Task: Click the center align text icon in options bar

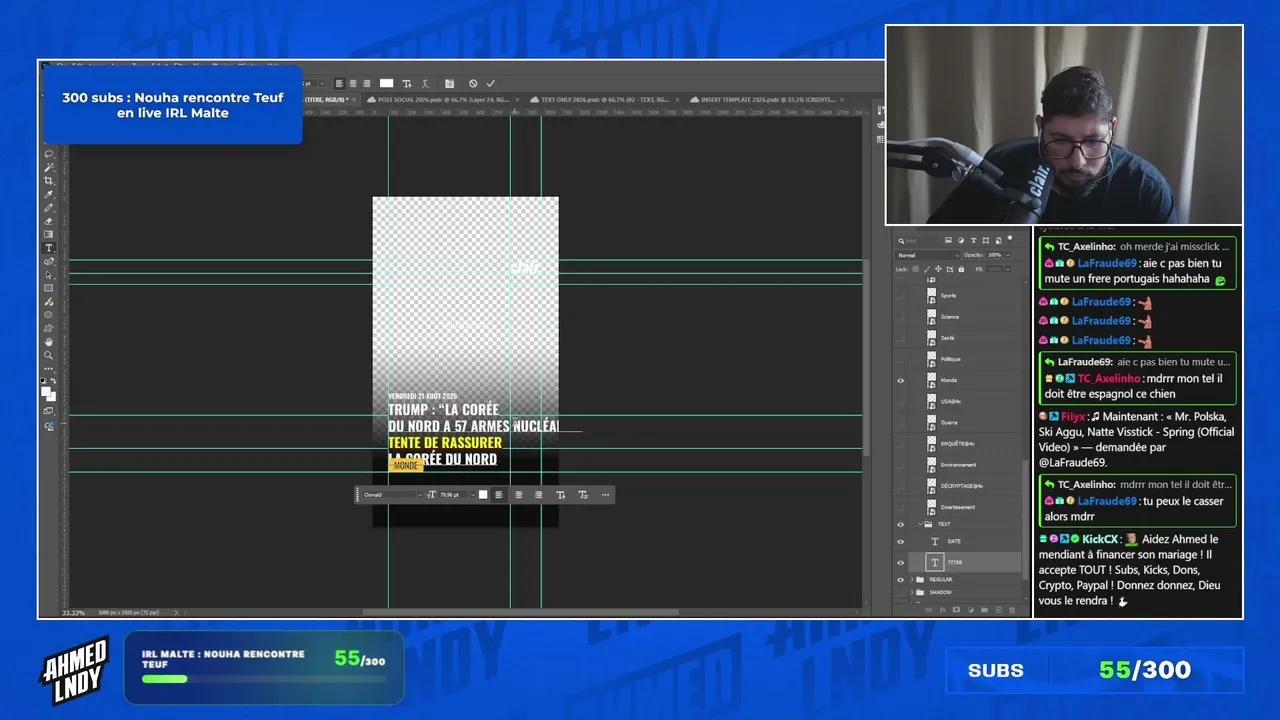Action: click(x=353, y=84)
